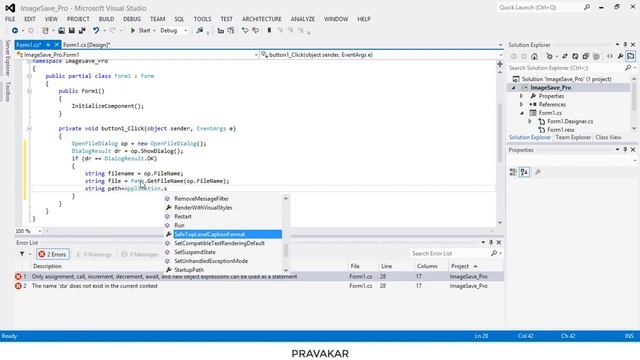Open the ARCHITECTURE menu
Viewport: 640px width, 360px height.
[262, 19]
